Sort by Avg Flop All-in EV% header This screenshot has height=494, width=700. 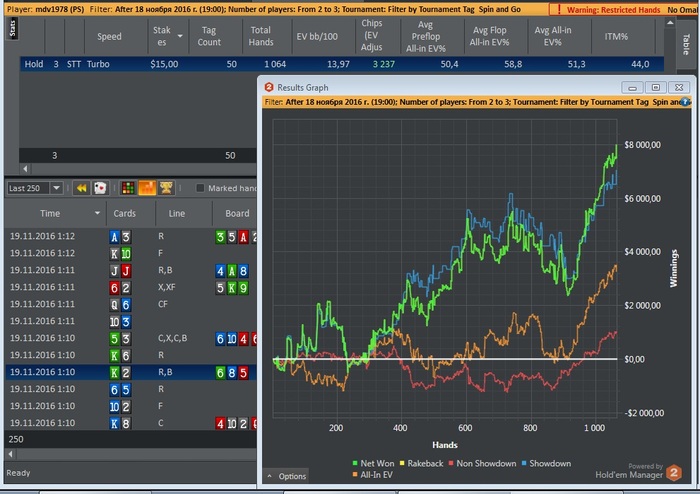tap(489, 37)
